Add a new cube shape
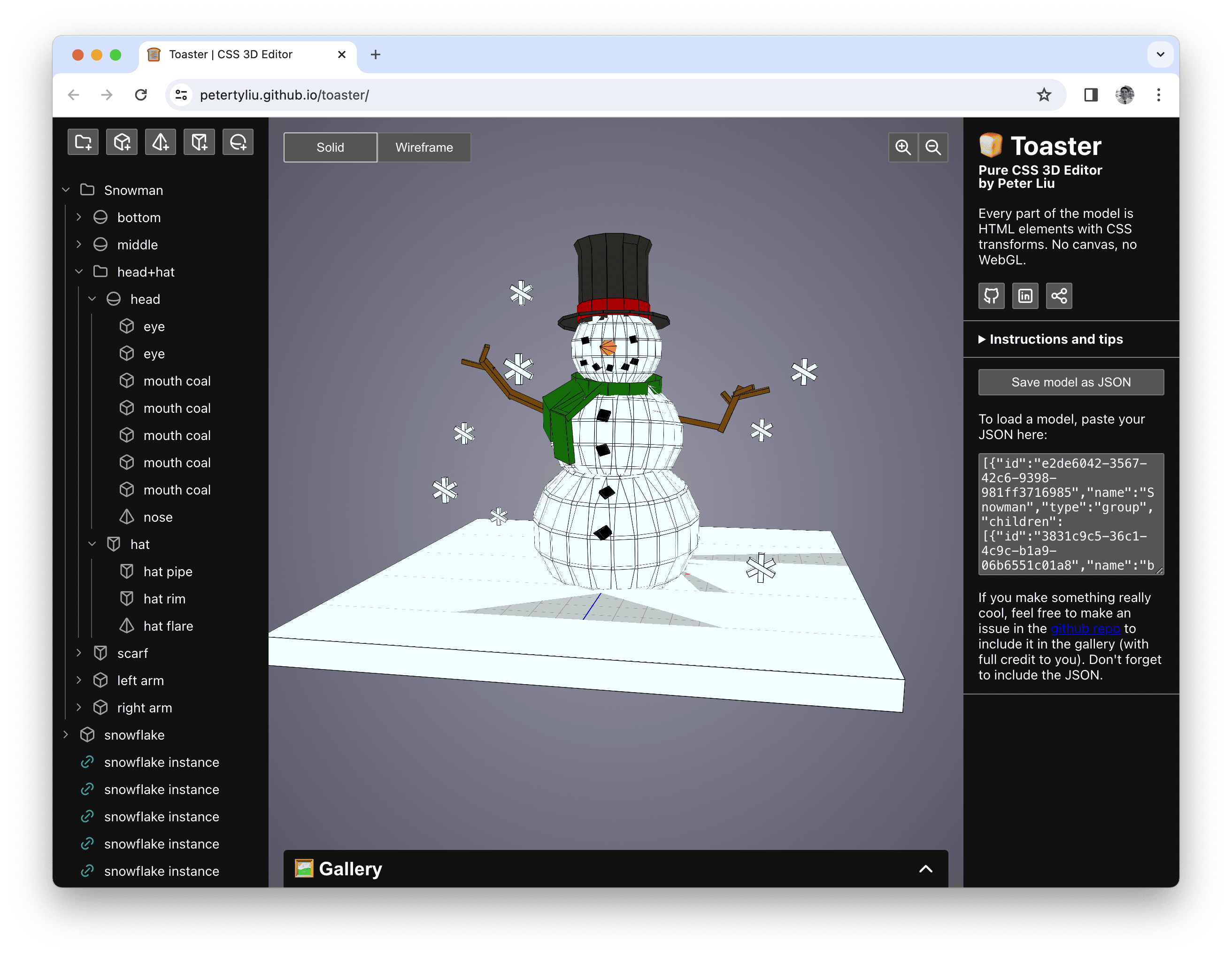Viewport: 1232px width, 957px height. (x=122, y=142)
